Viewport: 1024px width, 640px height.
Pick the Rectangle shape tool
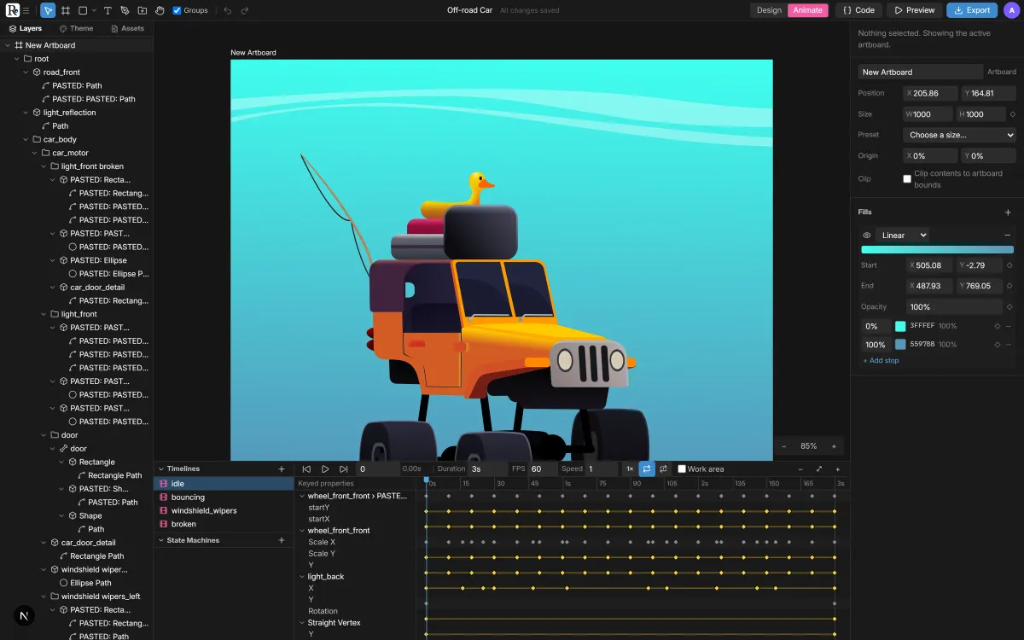[83, 10]
